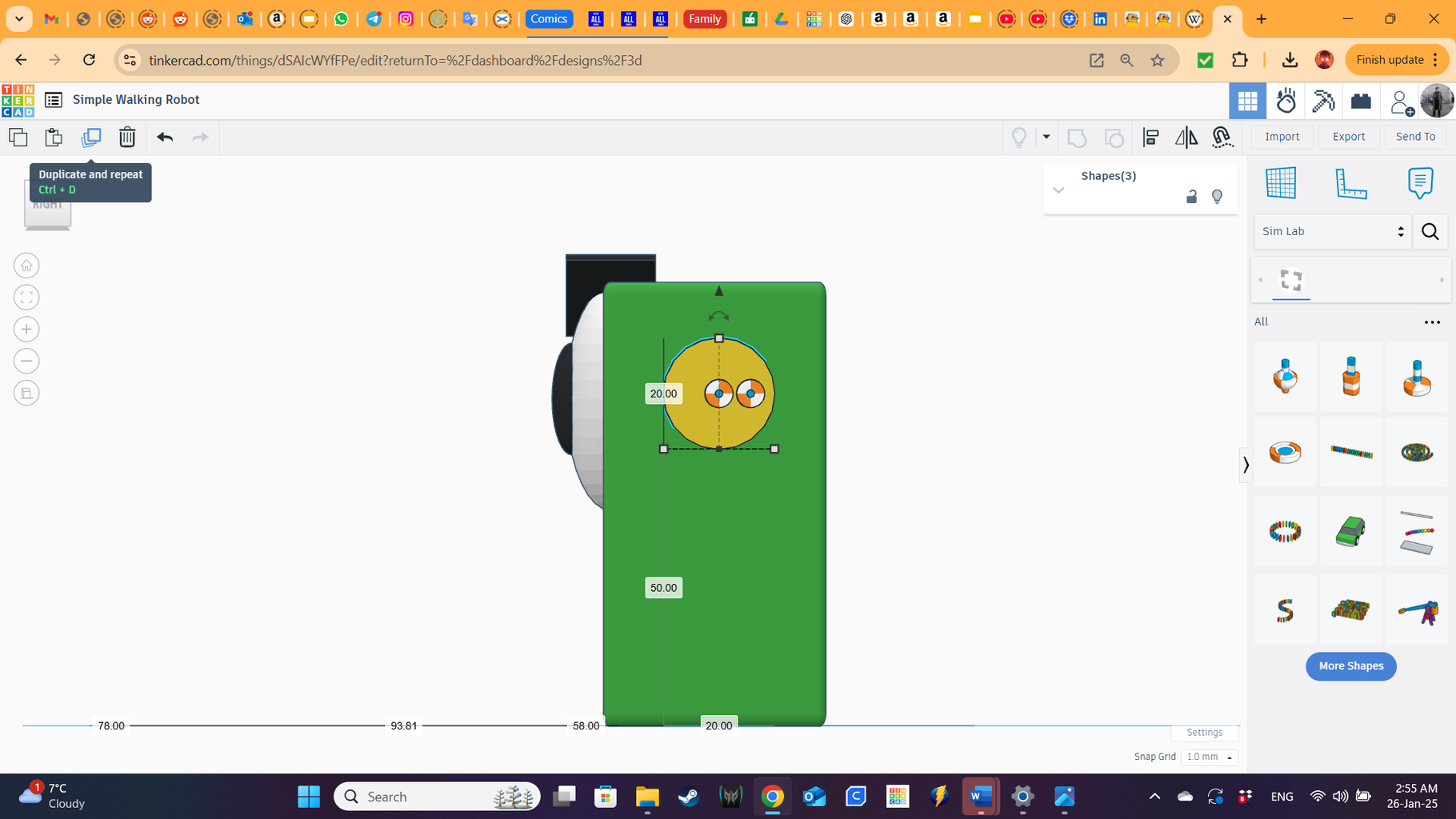Open the Sim Lab hand icon
The width and height of the screenshot is (1456, 819).
pyautogui.click(x=1286, y=101)
